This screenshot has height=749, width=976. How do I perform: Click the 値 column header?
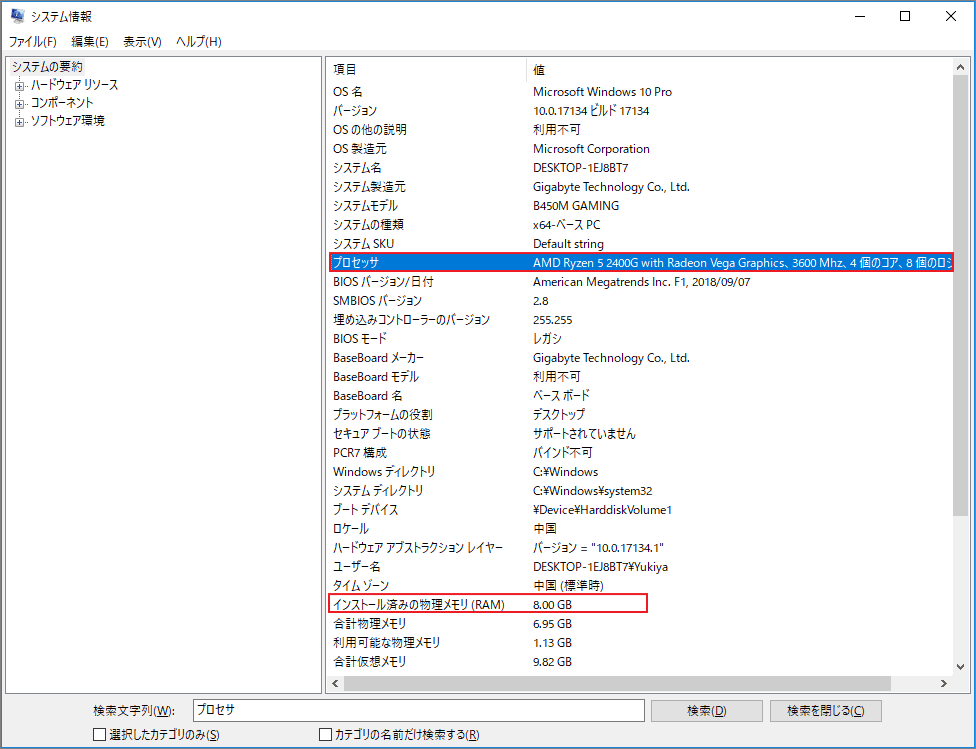[739, 70]
